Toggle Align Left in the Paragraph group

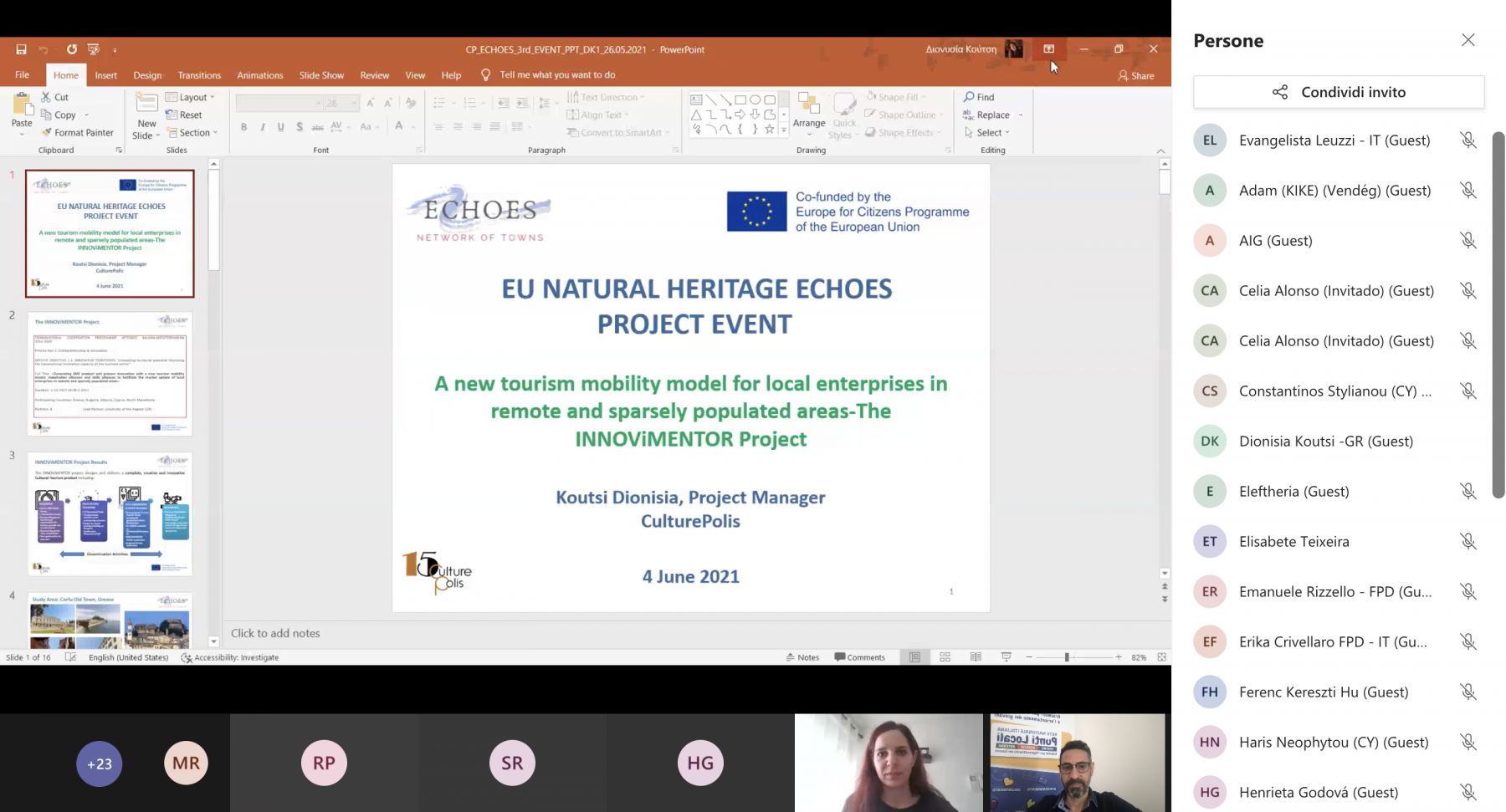[x=438, y=127]
